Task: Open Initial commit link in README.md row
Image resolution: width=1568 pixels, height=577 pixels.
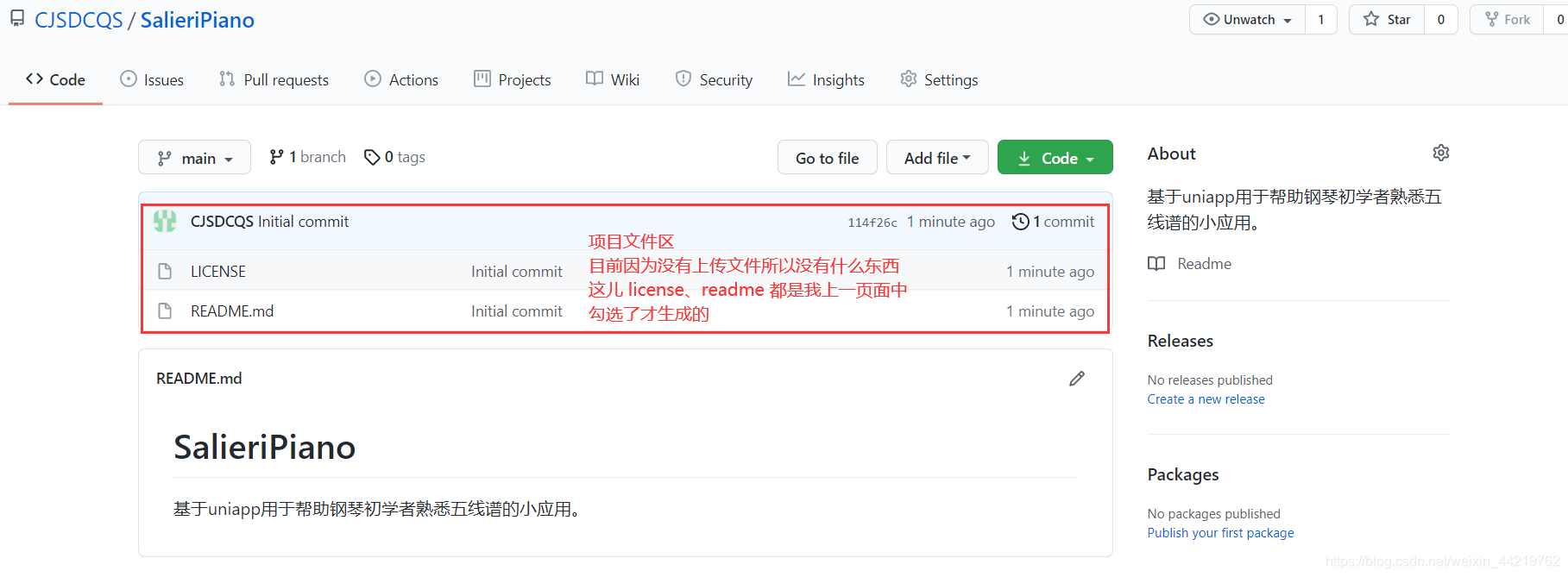Action: [516, 311]
